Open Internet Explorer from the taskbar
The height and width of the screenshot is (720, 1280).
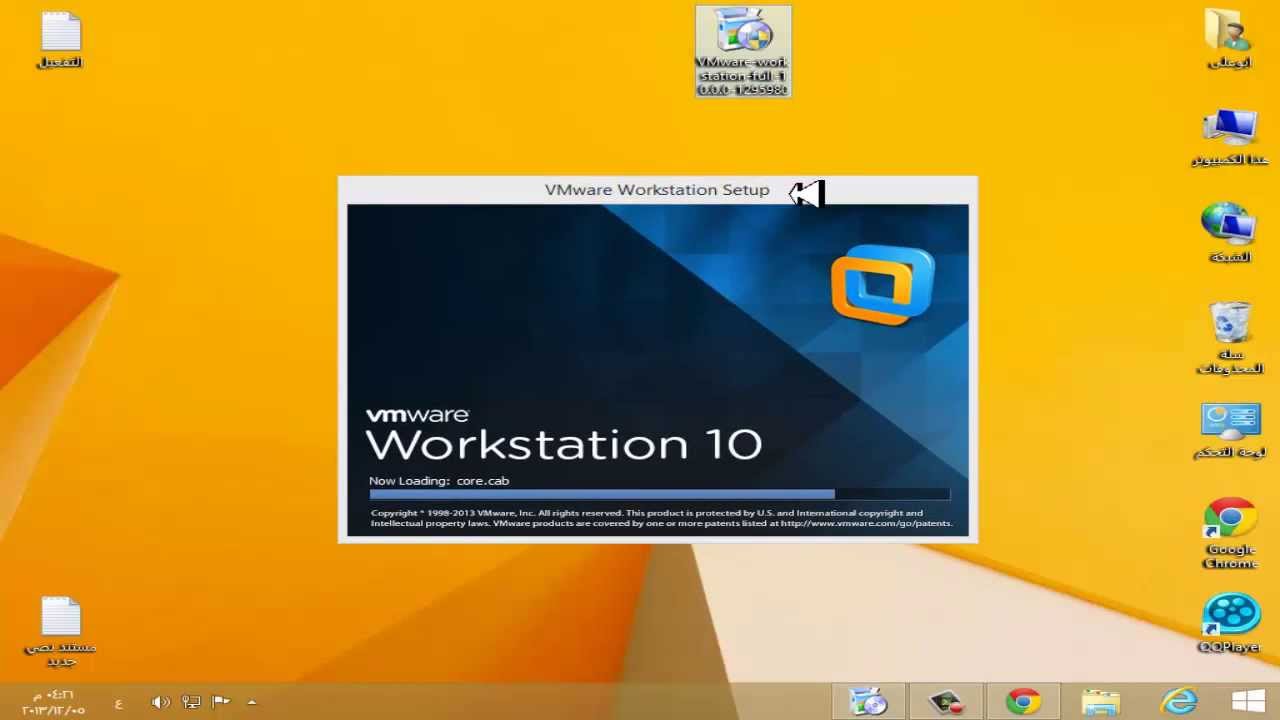[x=1179, y=702]
